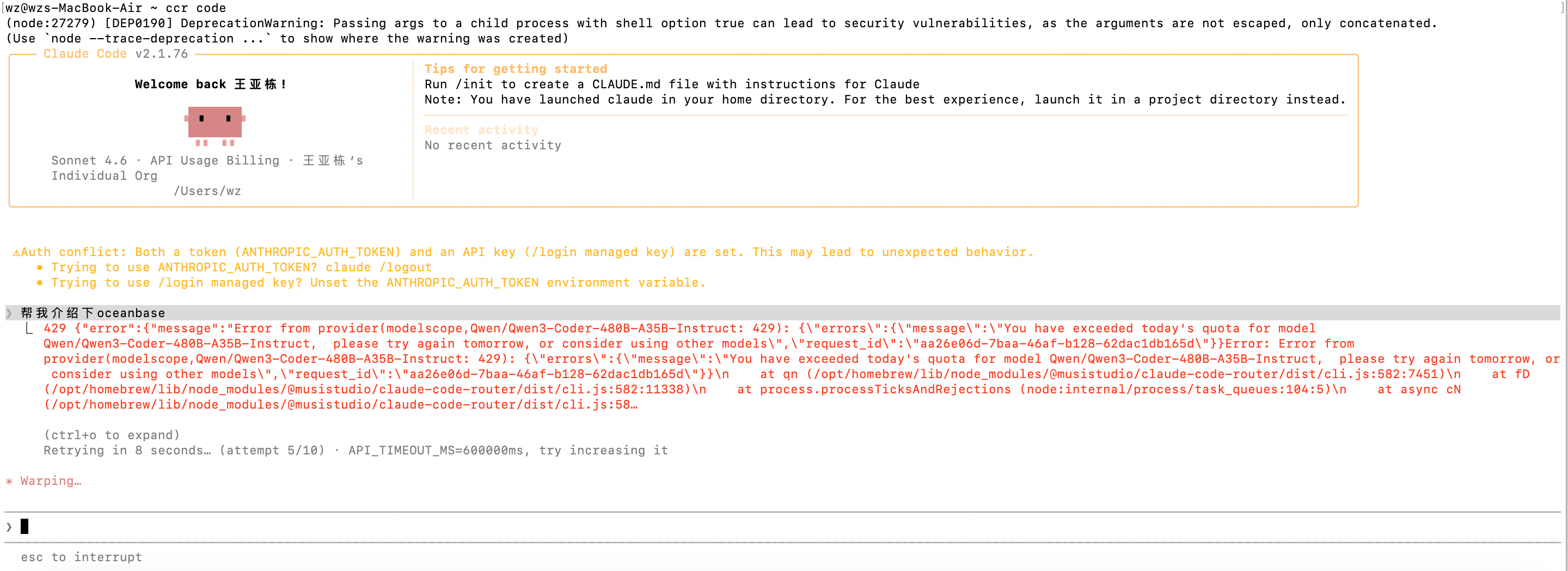
Task: Click the /Users/wz directory path
Action: (207, 191)
